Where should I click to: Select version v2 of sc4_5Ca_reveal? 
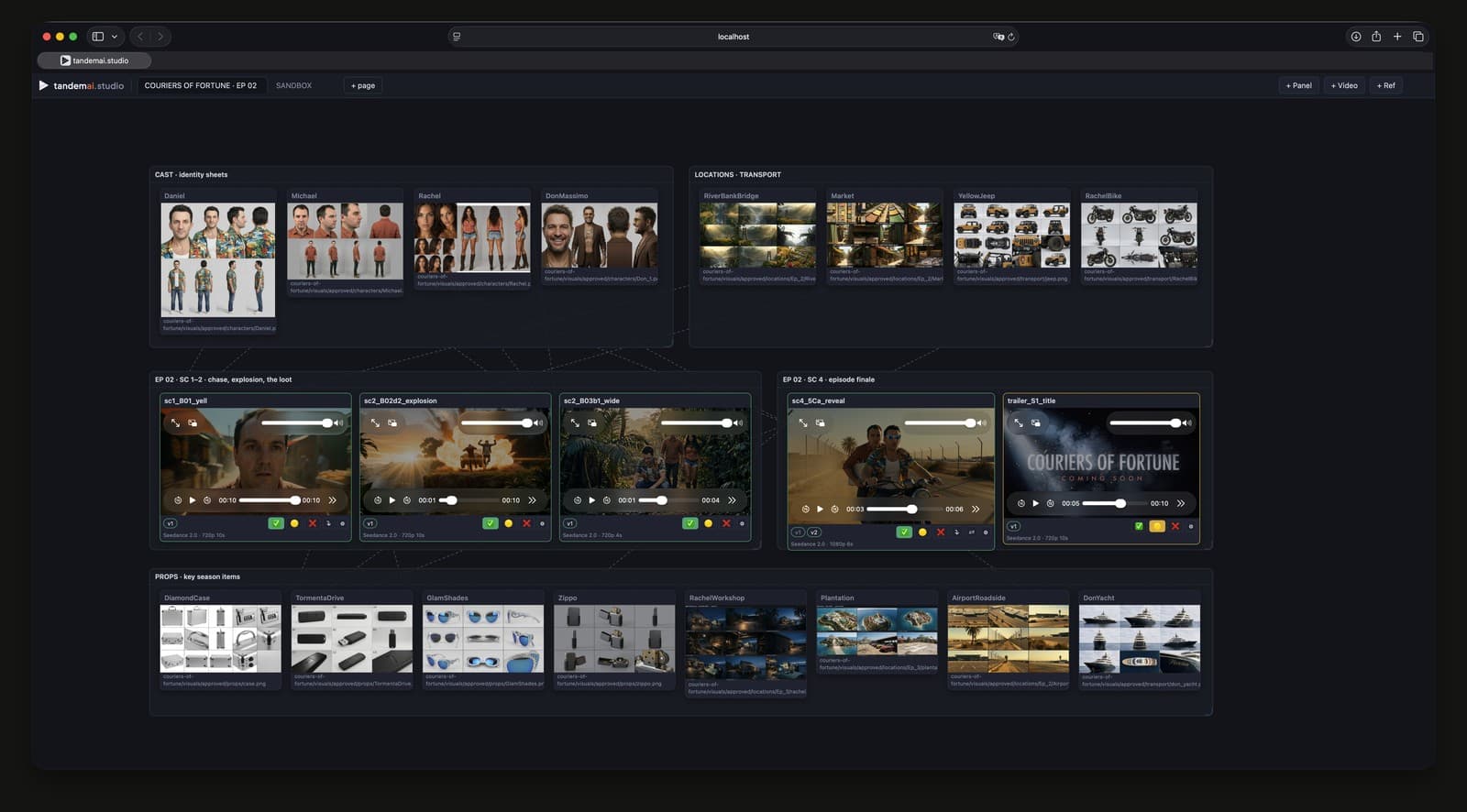pyautogui.click(x=814, y=532)
